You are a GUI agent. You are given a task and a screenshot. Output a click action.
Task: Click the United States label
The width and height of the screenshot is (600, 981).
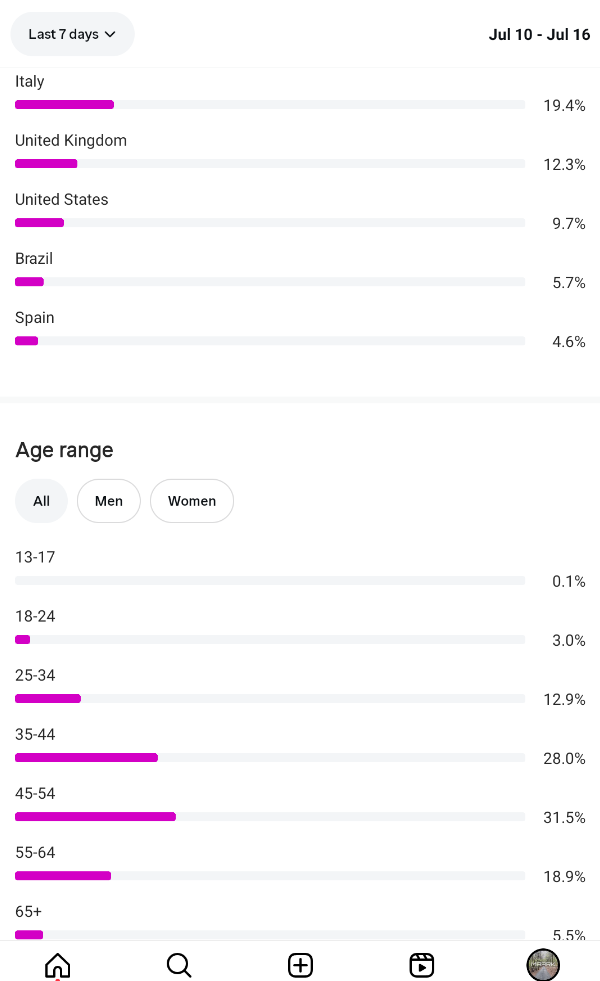pos(61,200)
